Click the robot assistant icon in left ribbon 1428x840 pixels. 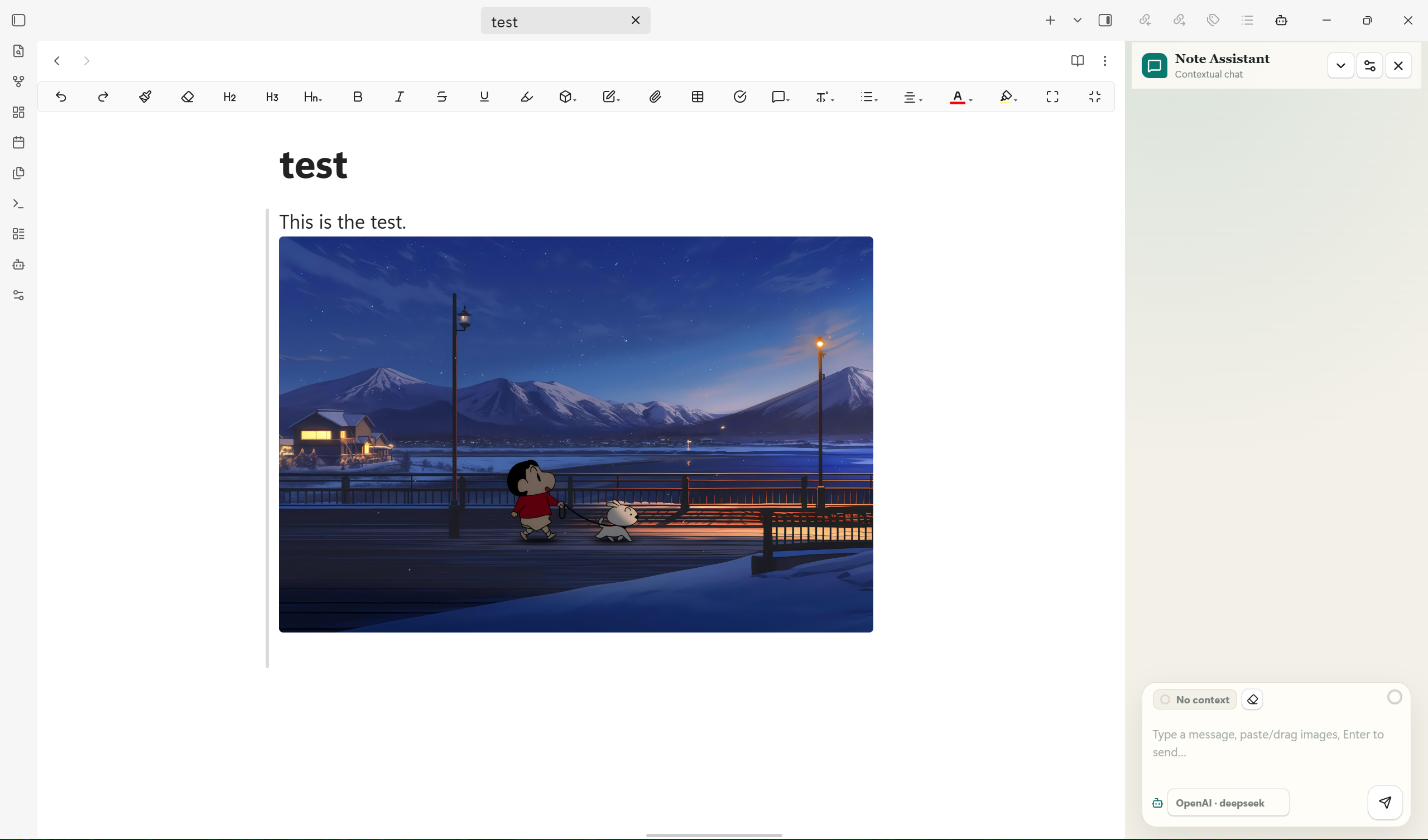coord(19,264)
